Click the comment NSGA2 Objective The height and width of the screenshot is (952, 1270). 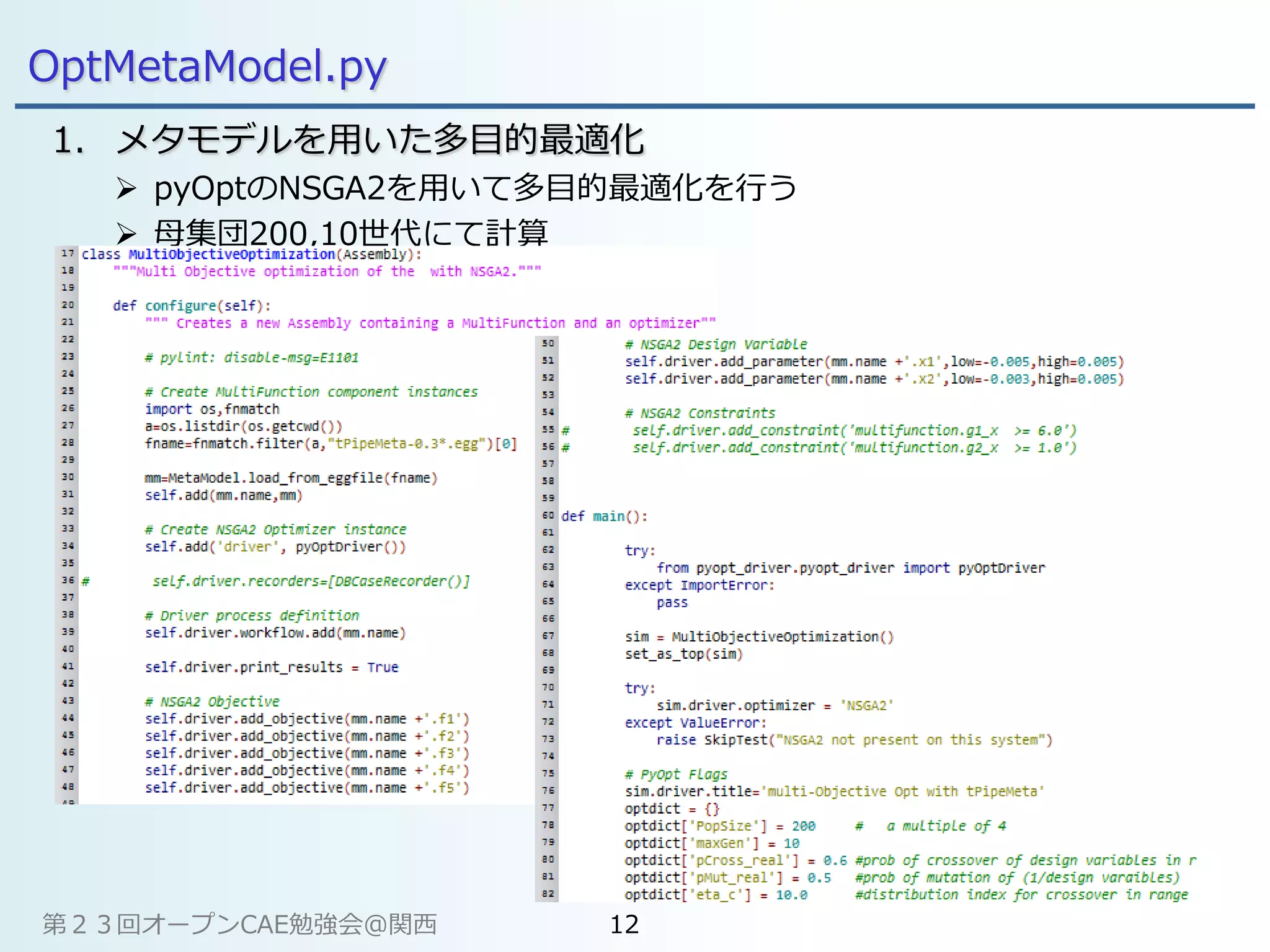point(212,702)
